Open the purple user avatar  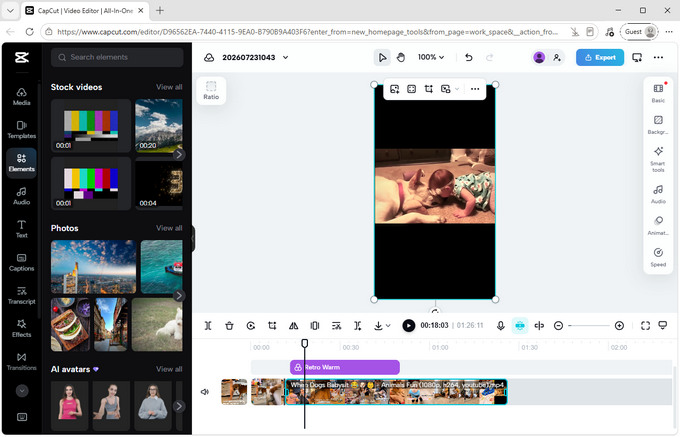coord(539,57)
